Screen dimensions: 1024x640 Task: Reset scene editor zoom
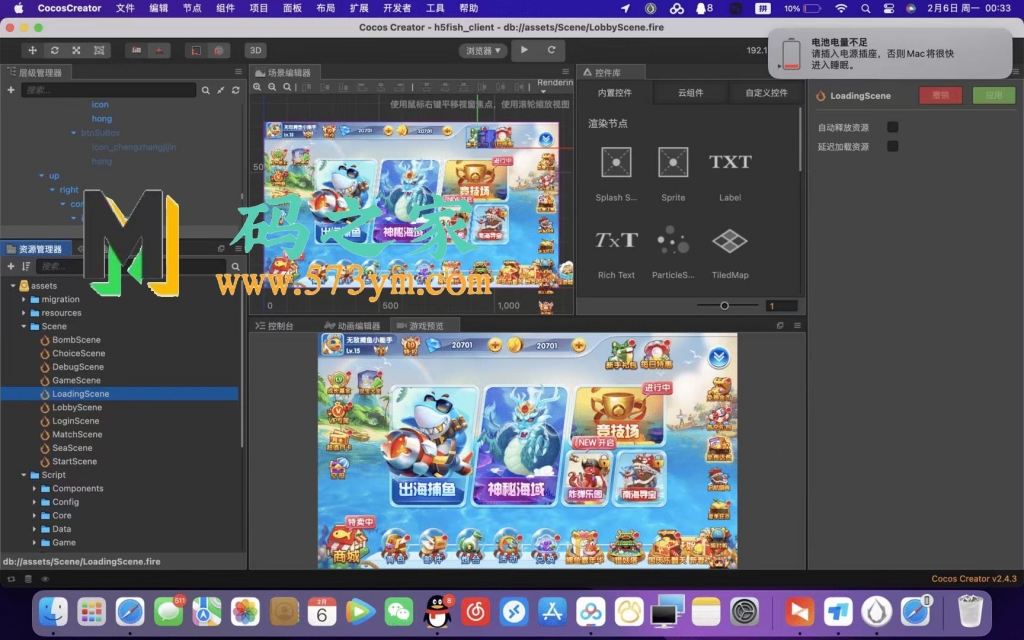287,87
